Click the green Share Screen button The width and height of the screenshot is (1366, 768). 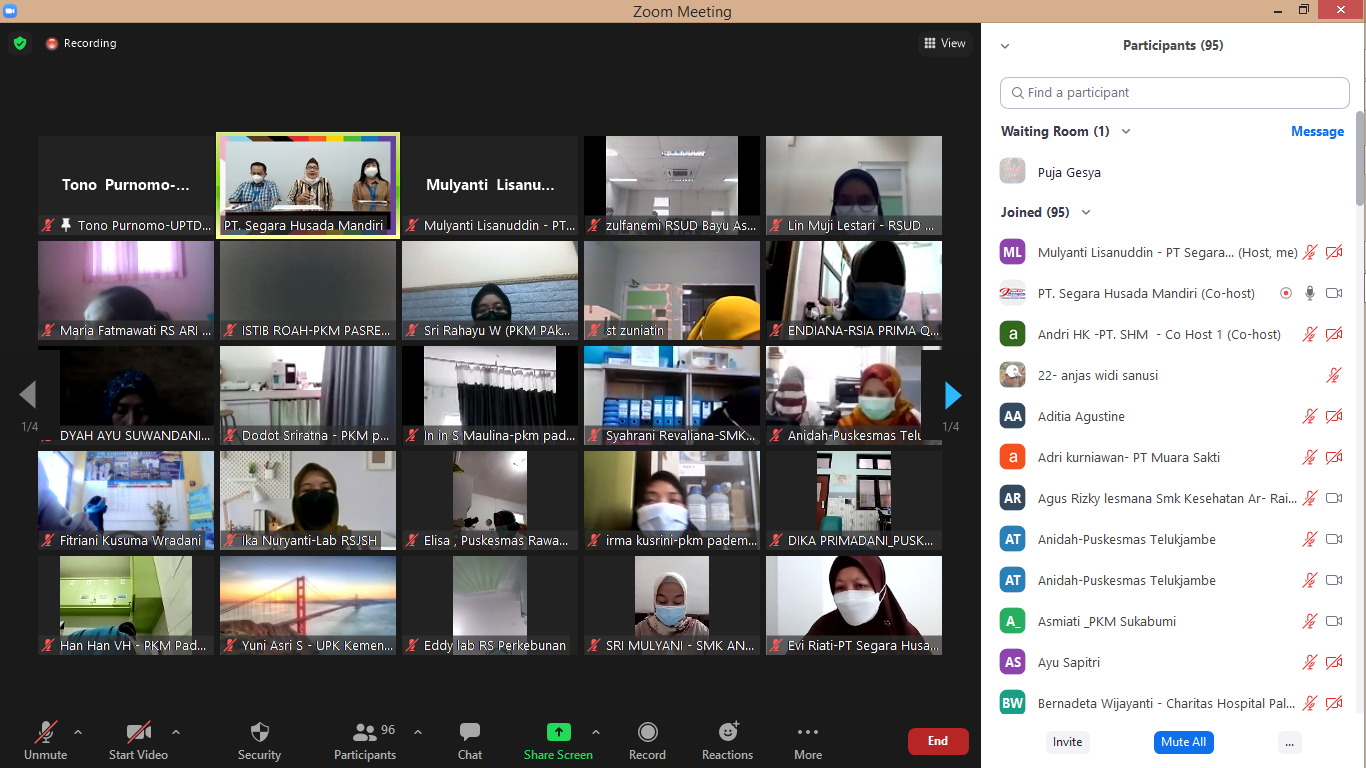point(558,740)
